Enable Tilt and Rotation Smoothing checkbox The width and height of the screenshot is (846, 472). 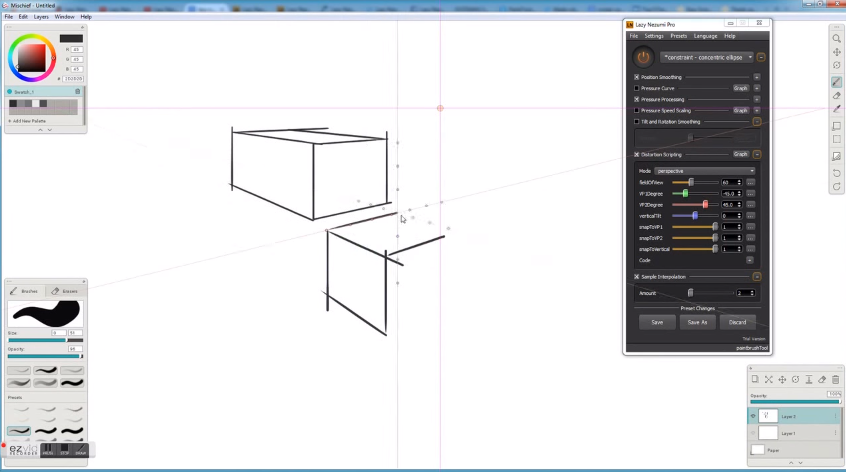tap(637, 121)
